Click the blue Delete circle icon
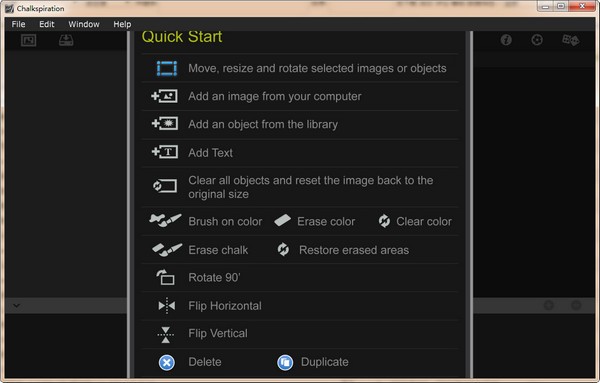The width and height of the screenshot is (600, 383). pyautogui.click(x=166, y=362)
